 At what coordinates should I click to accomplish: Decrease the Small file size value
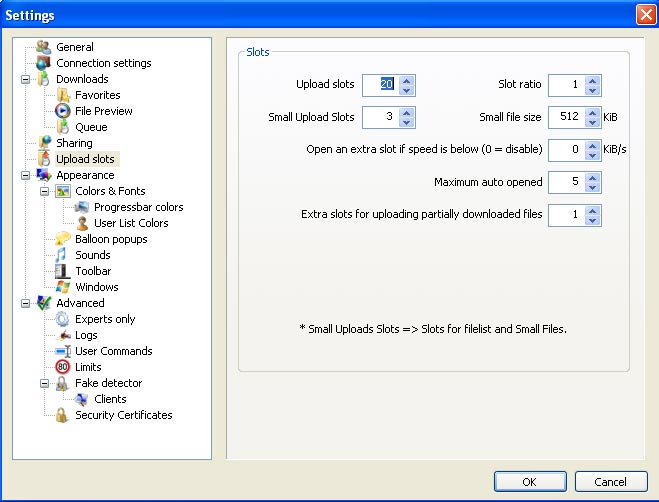593,122
